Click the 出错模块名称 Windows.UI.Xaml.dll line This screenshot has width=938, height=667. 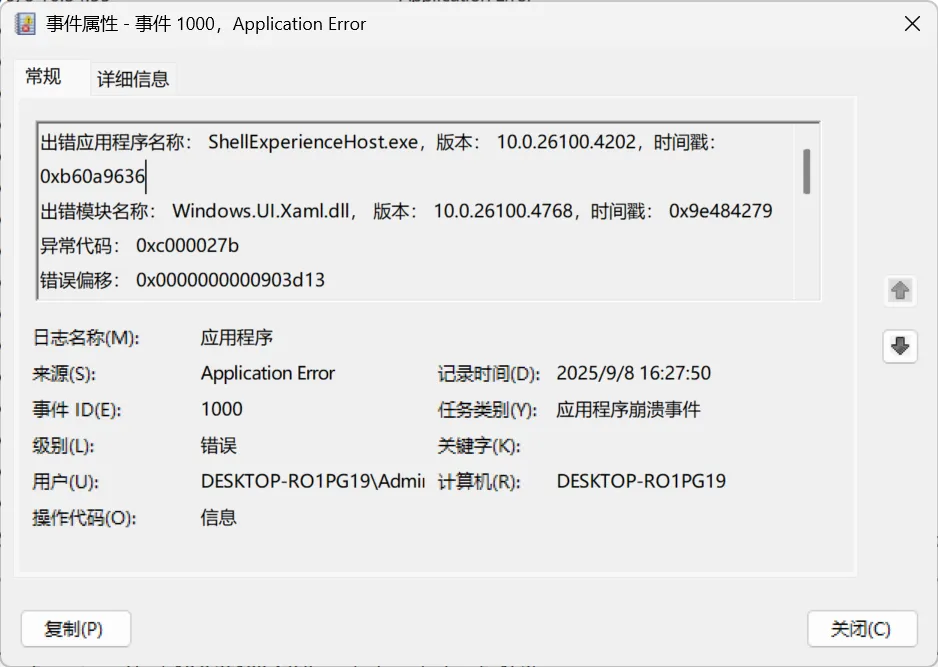pyautogui.click(x=405, y=211)
